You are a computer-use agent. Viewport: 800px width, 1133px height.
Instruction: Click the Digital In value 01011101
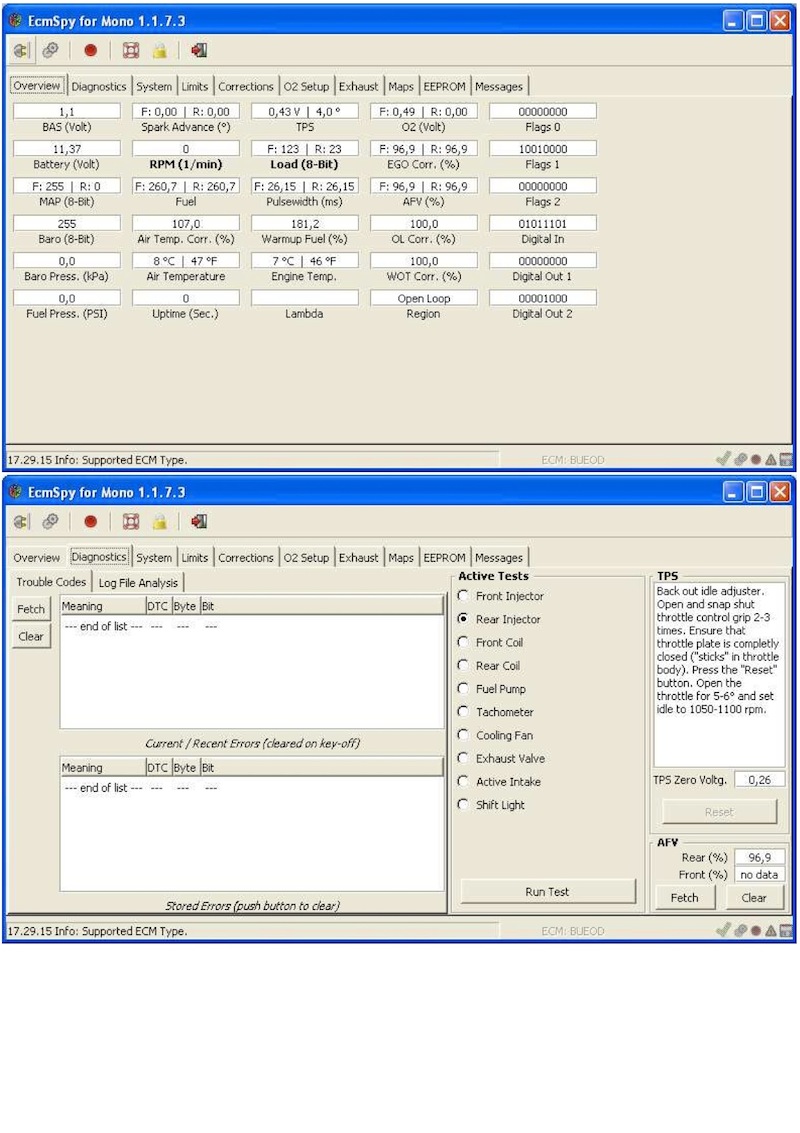[543, 224]
